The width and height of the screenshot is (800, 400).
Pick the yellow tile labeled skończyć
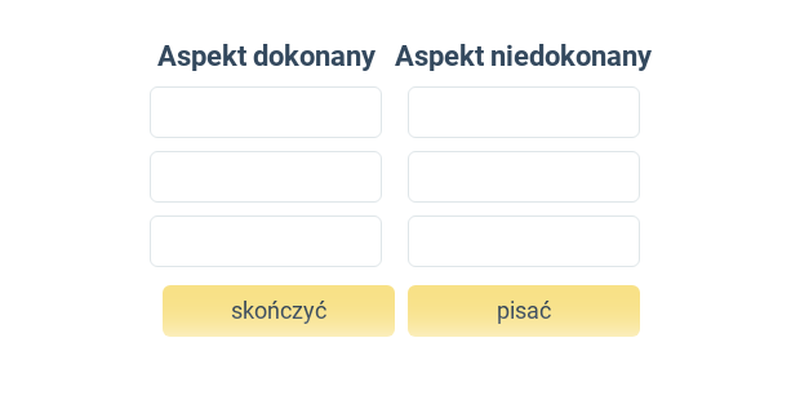[279, 311]
